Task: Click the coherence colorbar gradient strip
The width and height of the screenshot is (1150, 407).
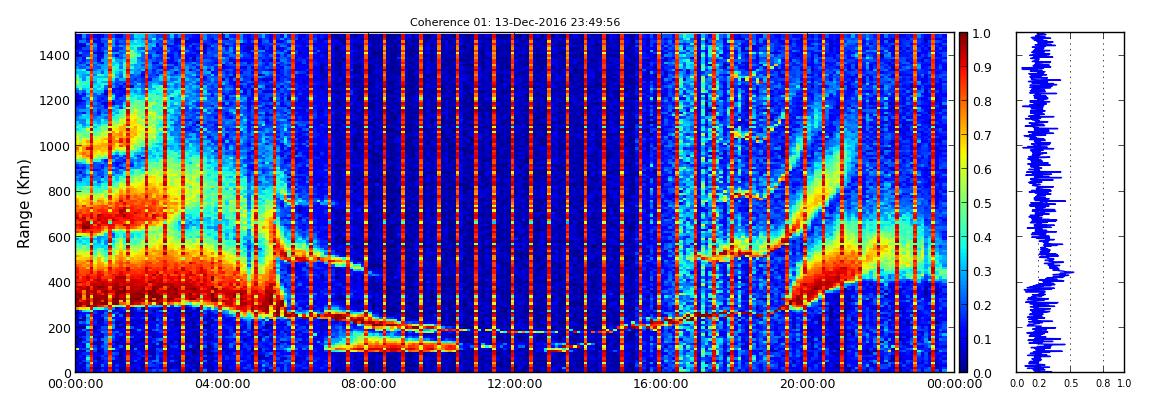Action: [x=964, y=202]
